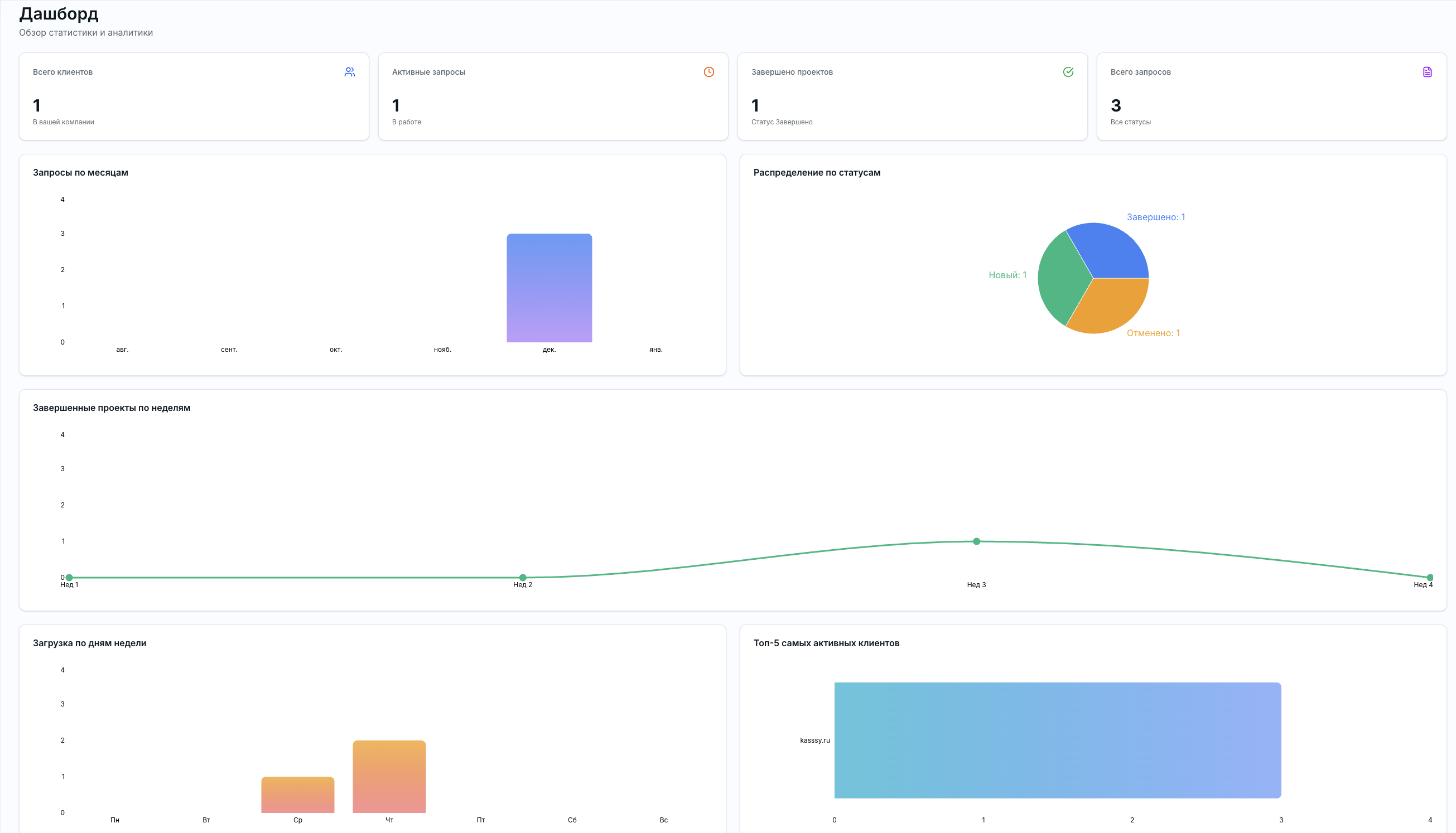1456x833 pixels.
Task: Open the Активные запросы statistics card
Action: click(x=553, y=96)
